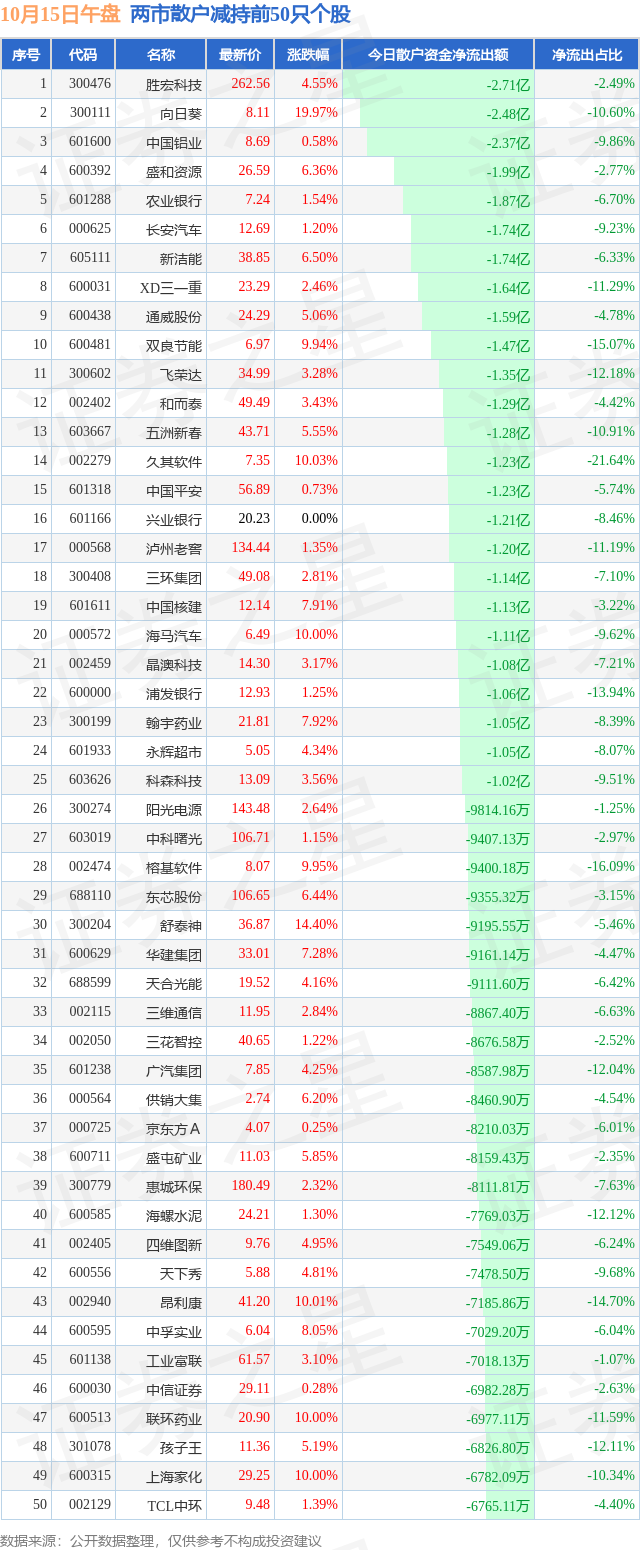Click 昂利康 change value 10.01%
640x1550 pixels.
pos(316,1302)
